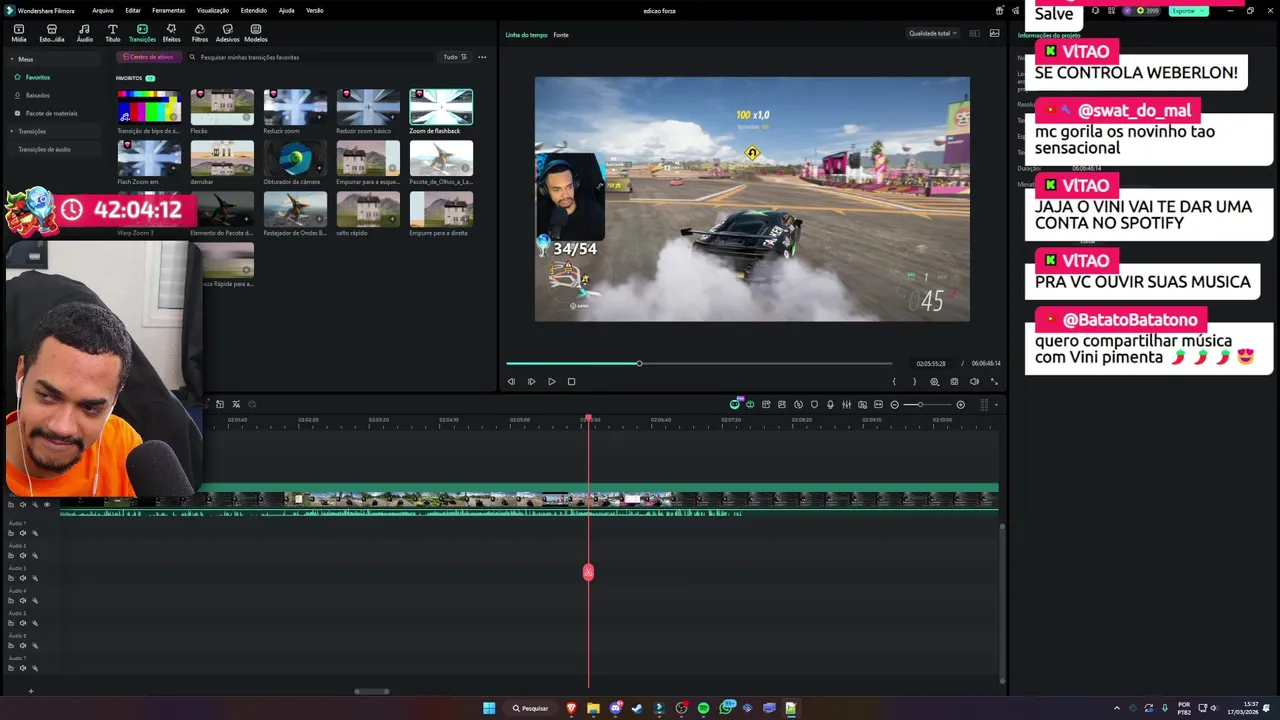Open the Efeitos tab
Image resolution: width=1280 pixels, height=720 pixels.
click(171, 33)
